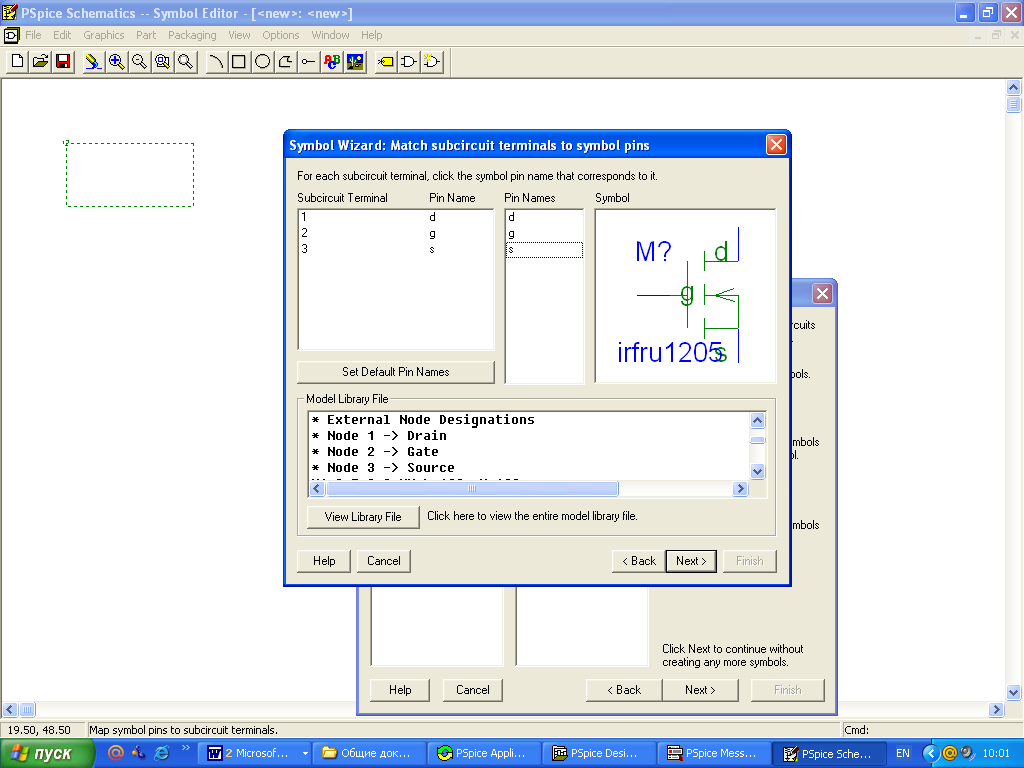Select the Draw Arc tool
This screenshot has width=1024, height=768.
coord(216,62)
